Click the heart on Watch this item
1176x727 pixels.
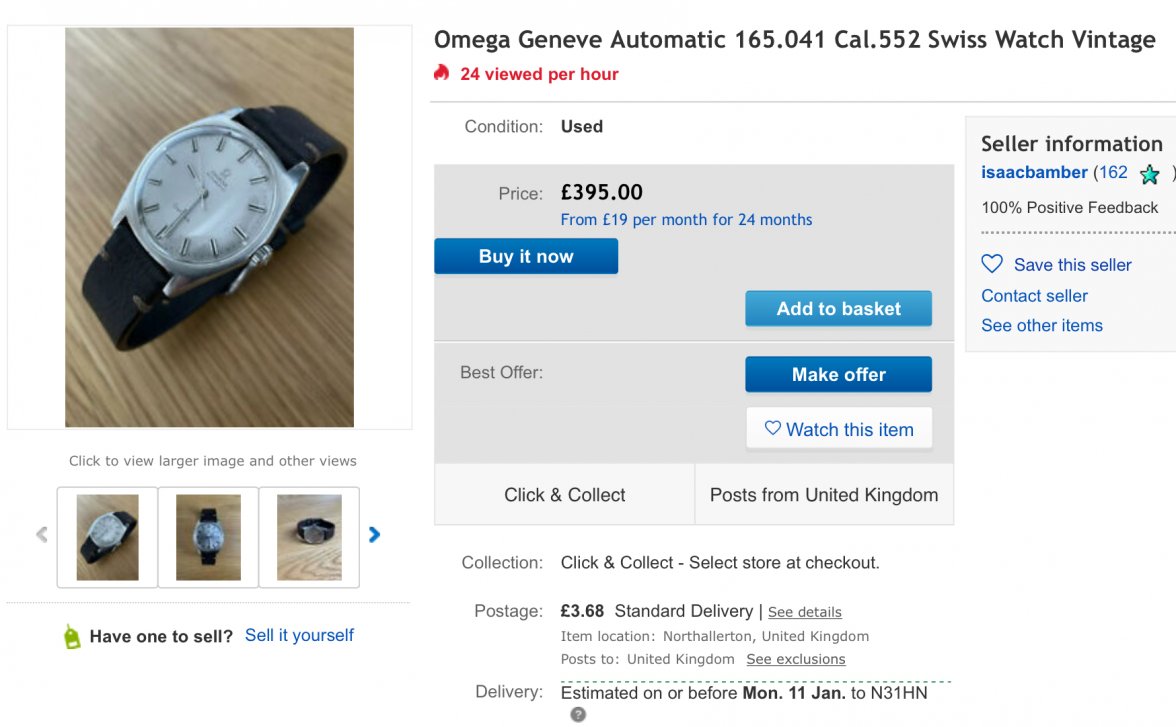pos(772,428)
